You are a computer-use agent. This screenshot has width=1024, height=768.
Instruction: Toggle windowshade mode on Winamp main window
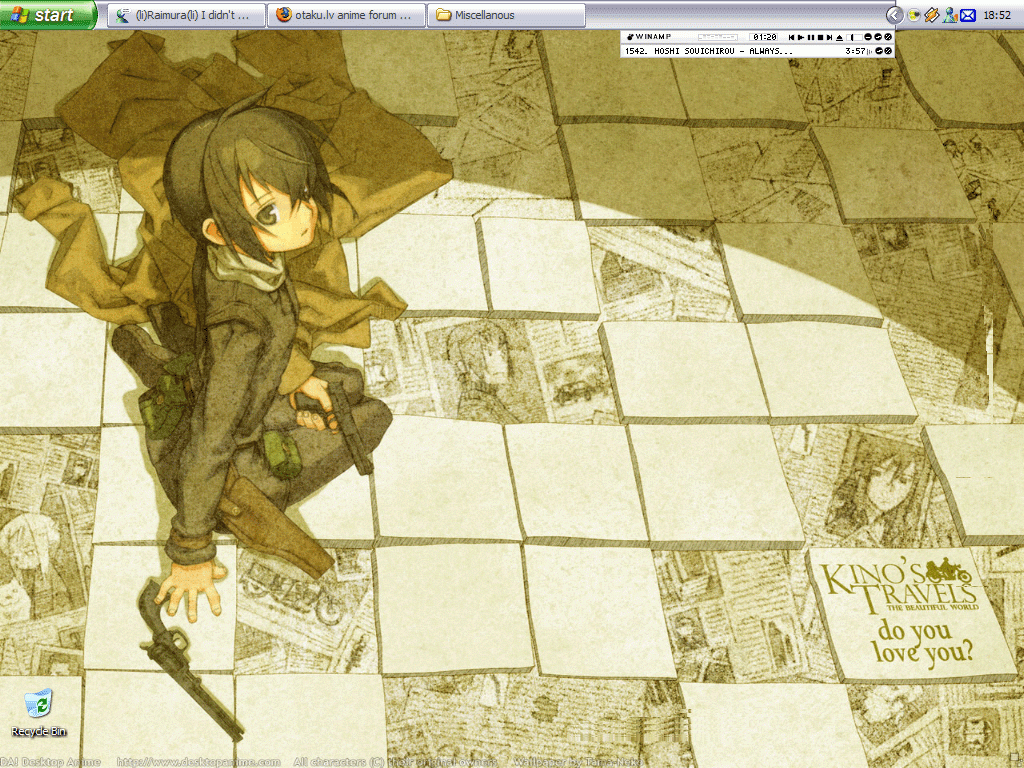click(878, 37)
